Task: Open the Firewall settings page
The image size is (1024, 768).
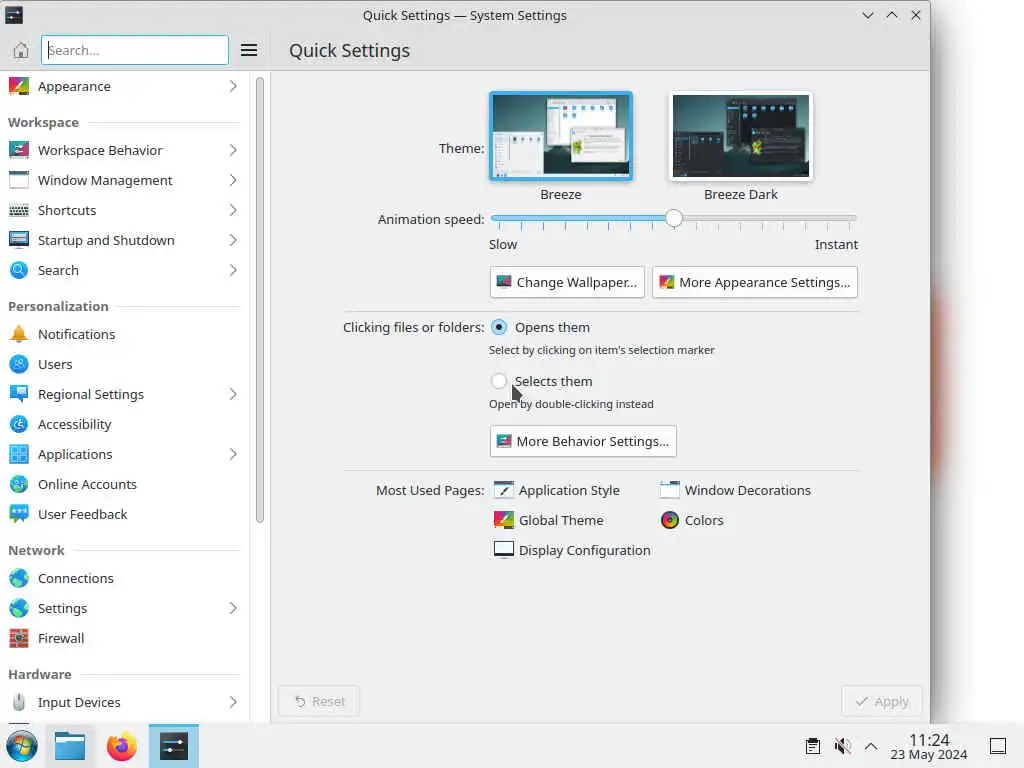Action: pos(124,639)
